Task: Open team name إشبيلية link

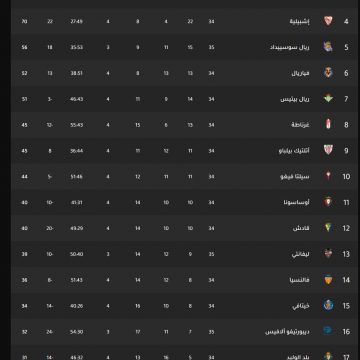Action: 299,22
